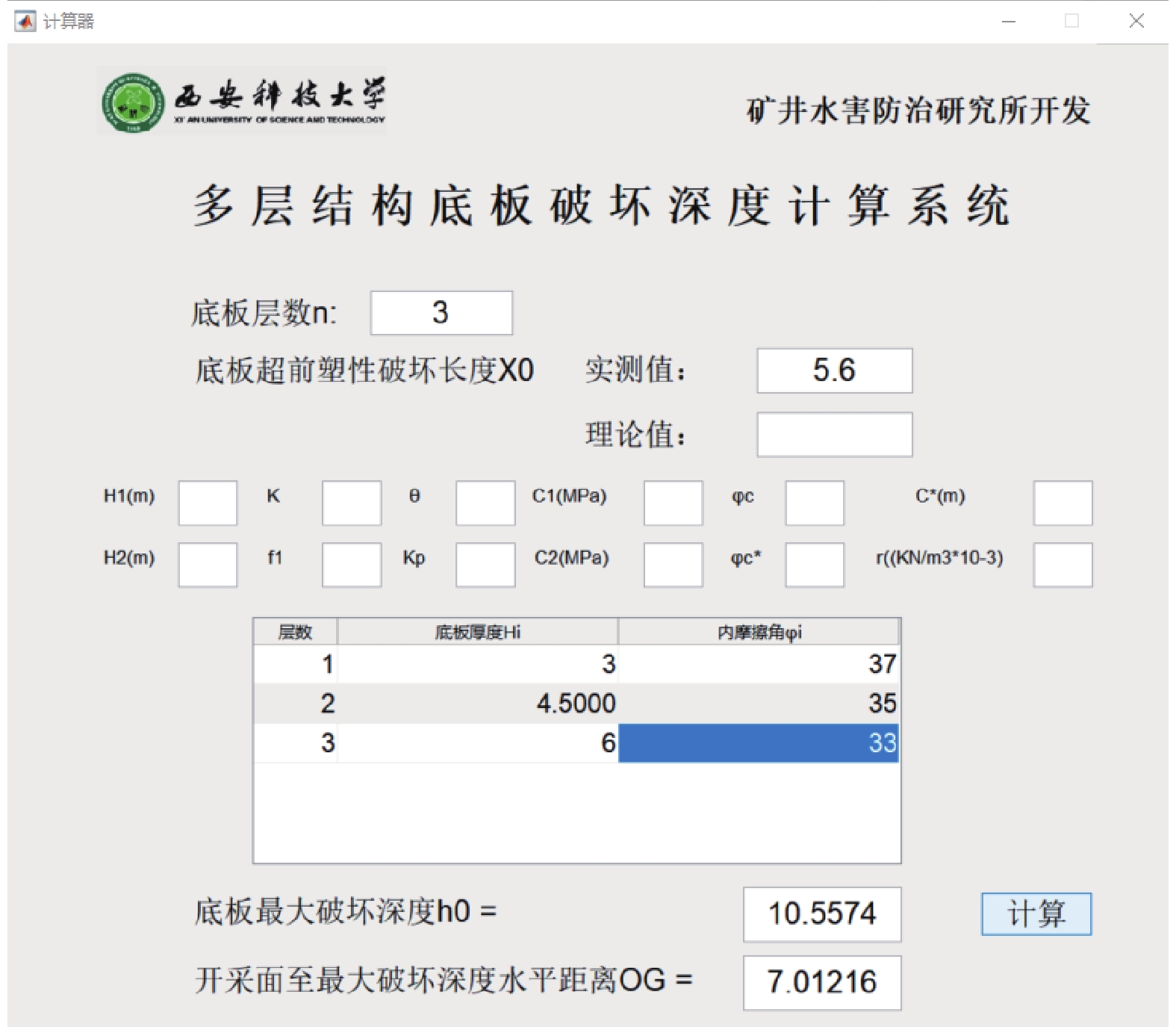Click the f1 parameter input box

pyautogui.click(x=352, y=565)
